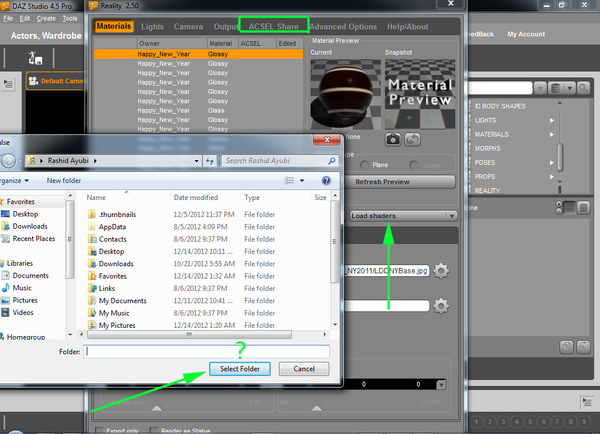Click the grid view icon in DAZ content pane
This screenshot has height=434, width=600.
(x=569, y=208)
